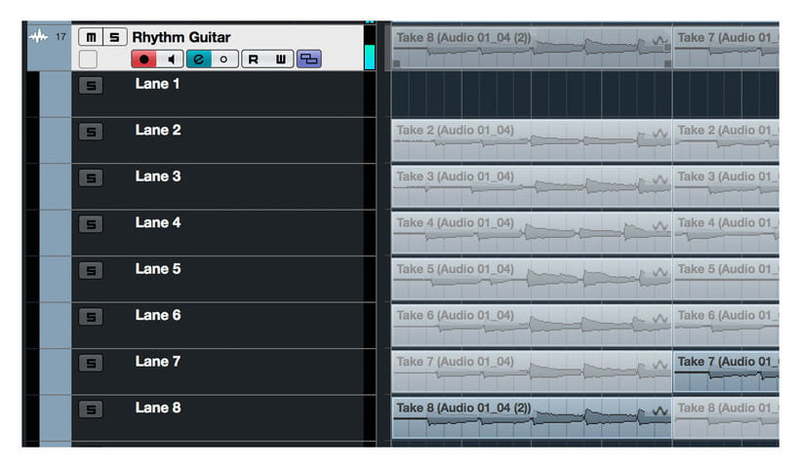The height and width of the screenshot is (468, 800).
Task: Click waveform icon on Lane 6 Take 6 clip
Action: pos(660,319)
